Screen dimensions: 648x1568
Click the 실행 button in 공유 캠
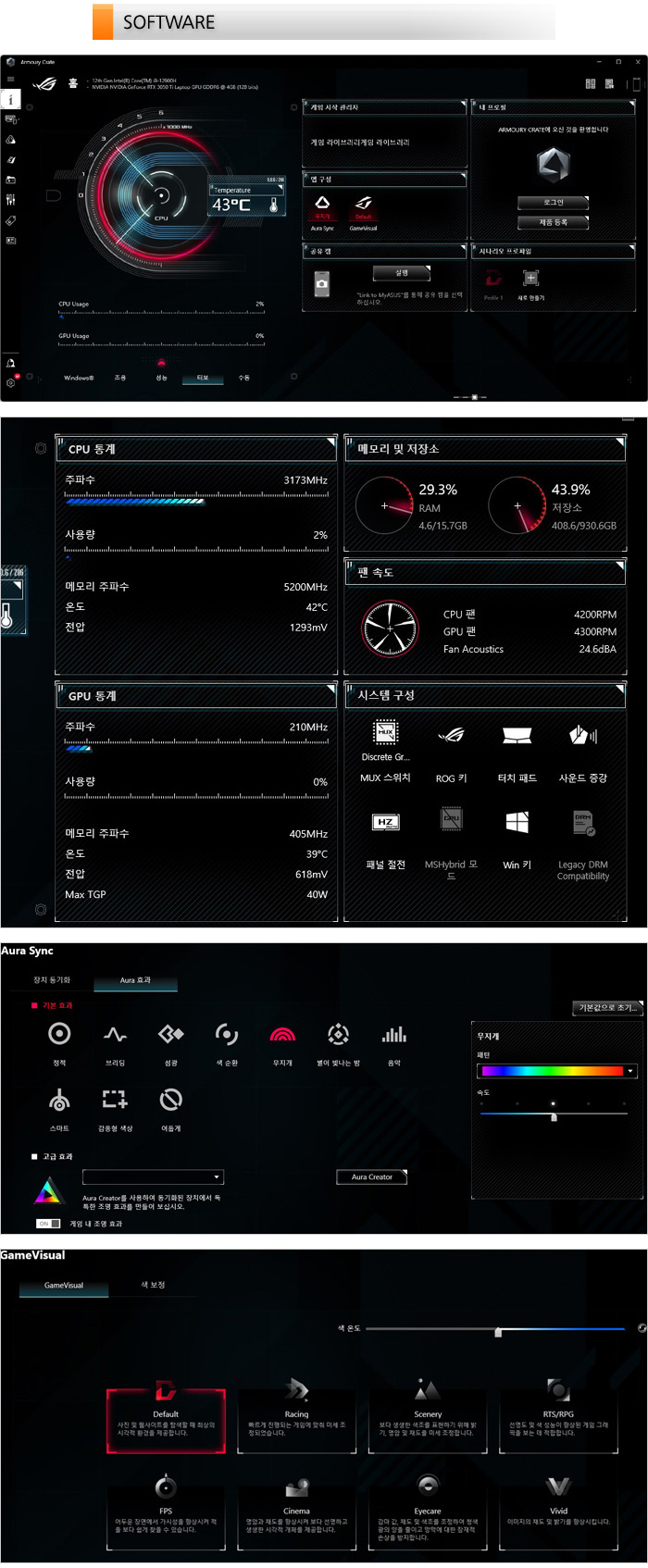402,273
